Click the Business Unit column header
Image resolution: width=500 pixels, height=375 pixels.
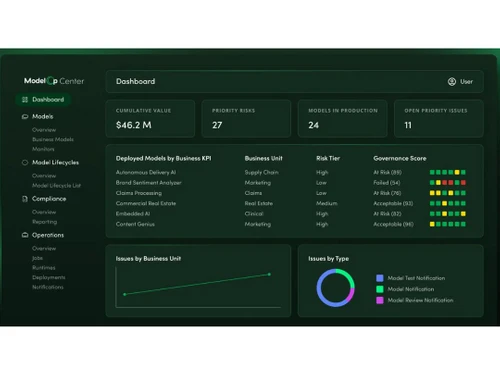pyautogui.click(x=264, y=158)
